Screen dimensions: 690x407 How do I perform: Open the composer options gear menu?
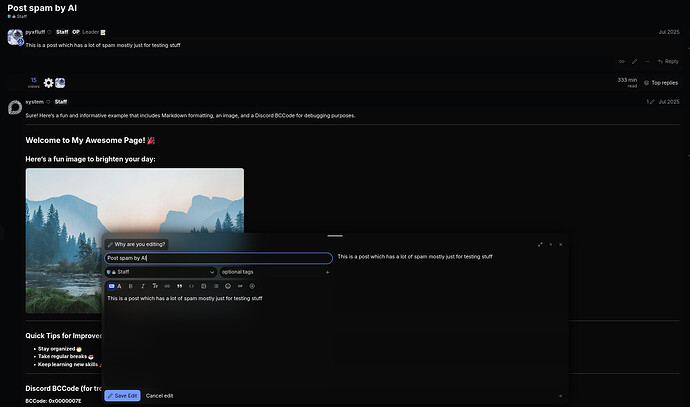tap(252, 286)
